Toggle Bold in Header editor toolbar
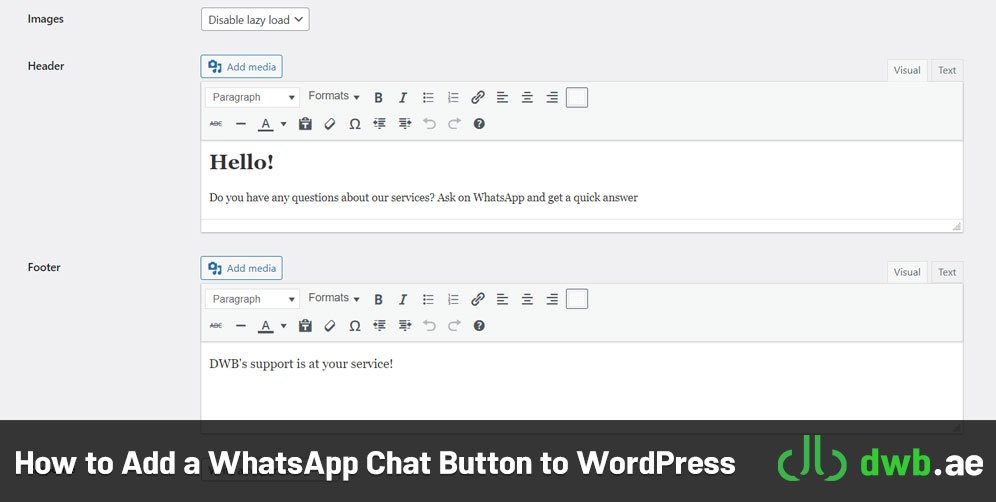Image resolution: width=996 pixels, height=502 pixels. click(379, 97)
